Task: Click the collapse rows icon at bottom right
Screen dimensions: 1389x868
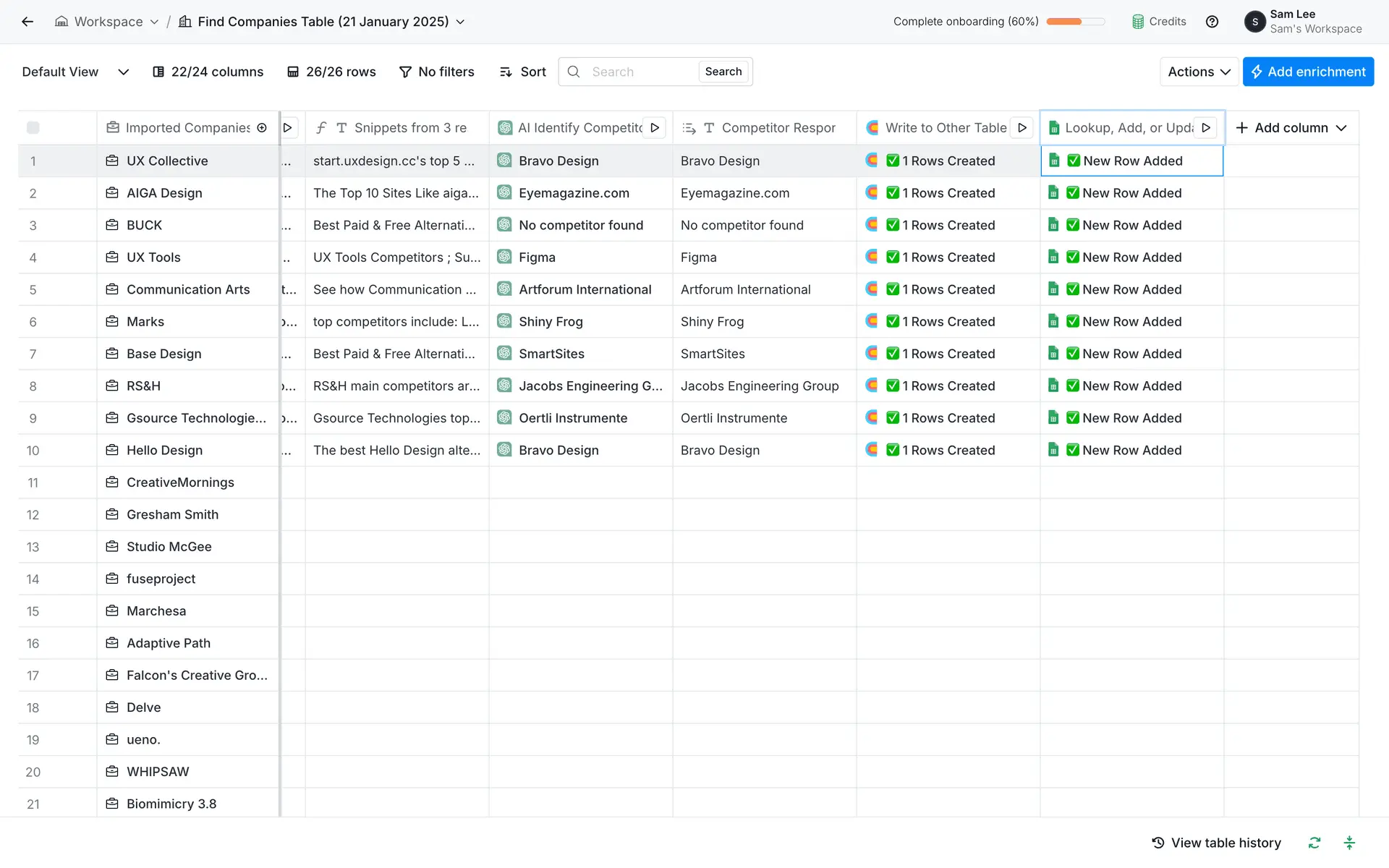Action: click(1349, 843)
